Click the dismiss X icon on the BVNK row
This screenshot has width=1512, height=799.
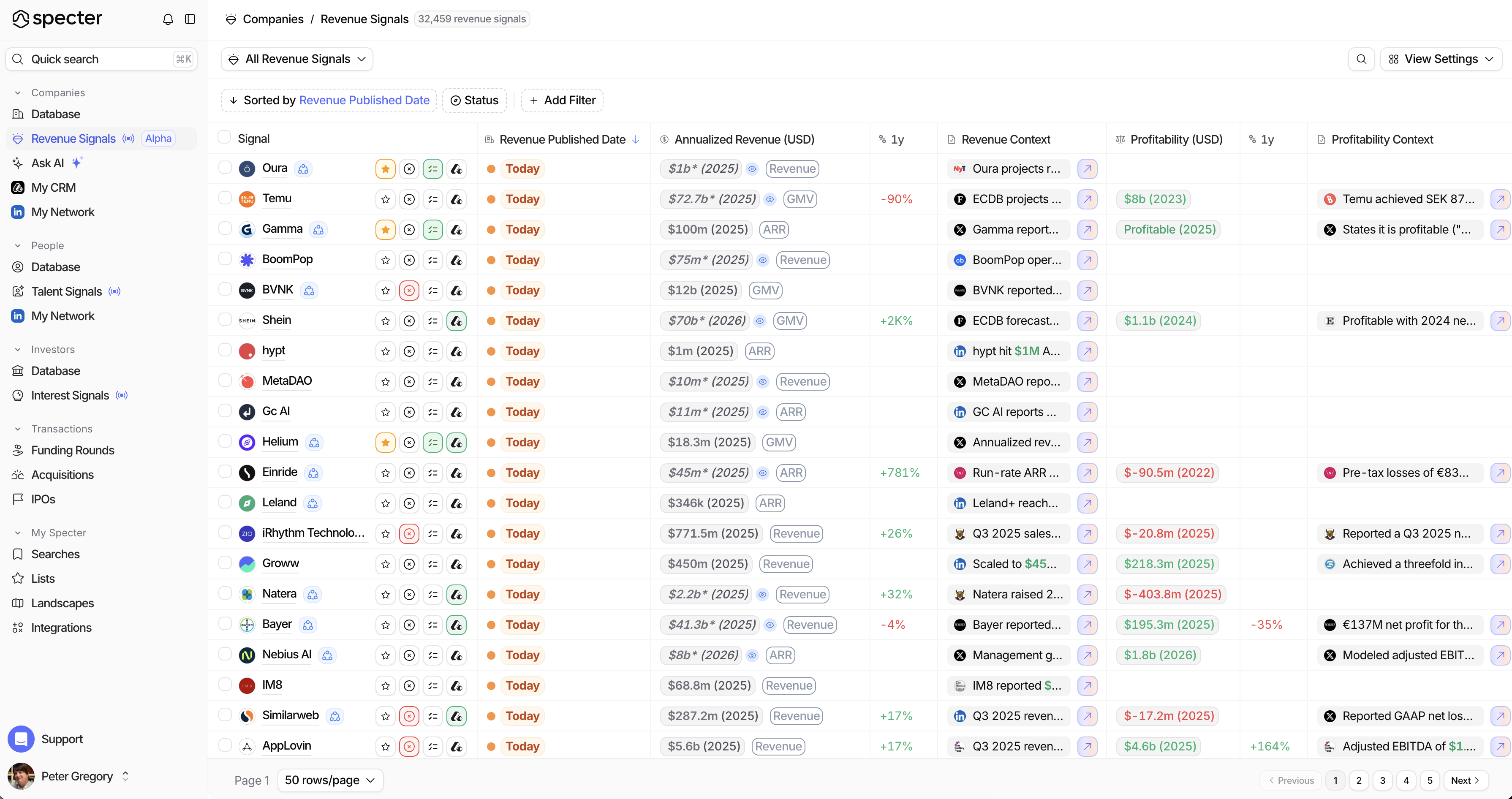pos(409,291)
